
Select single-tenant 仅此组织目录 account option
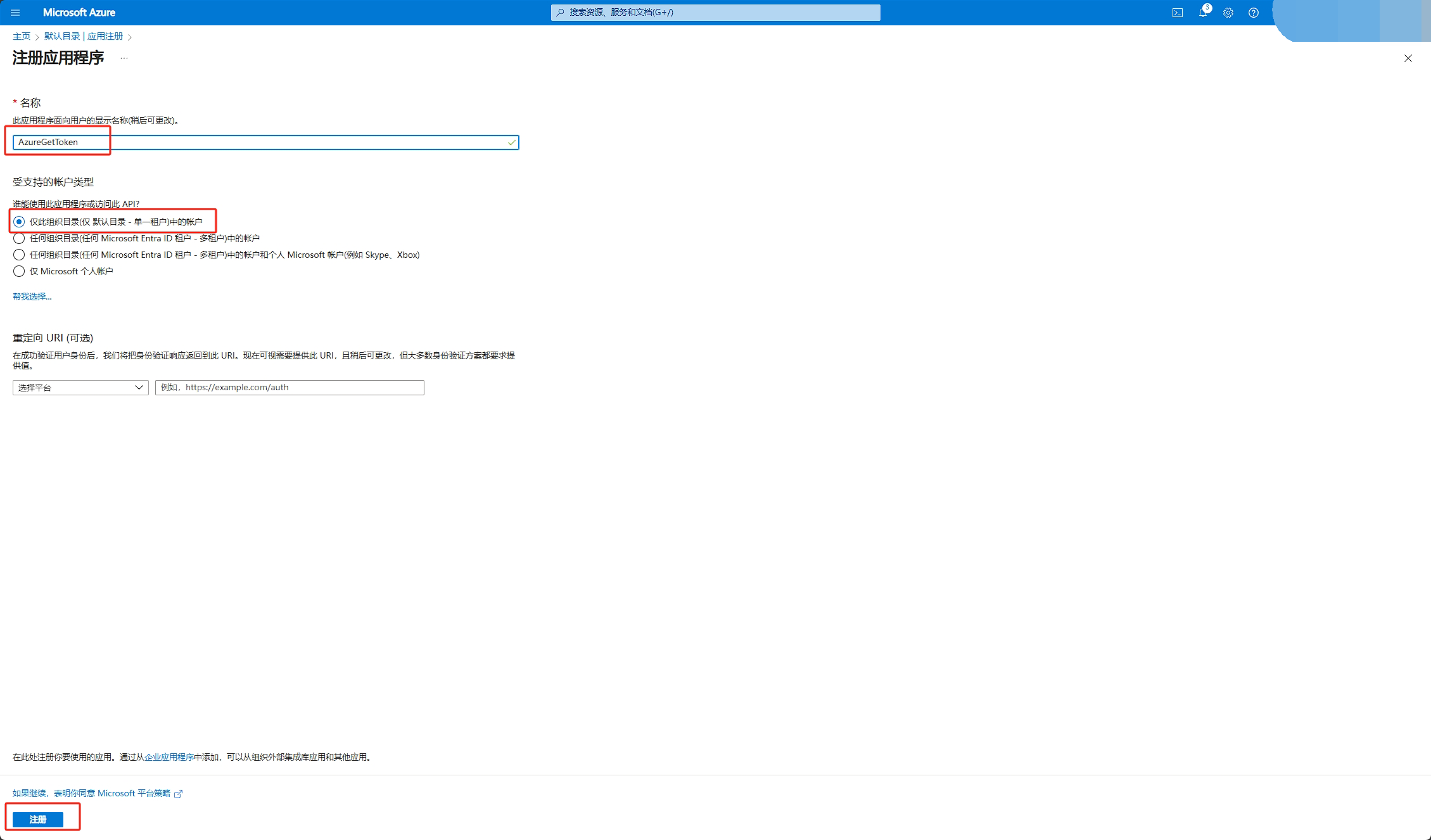coord(19,222)
